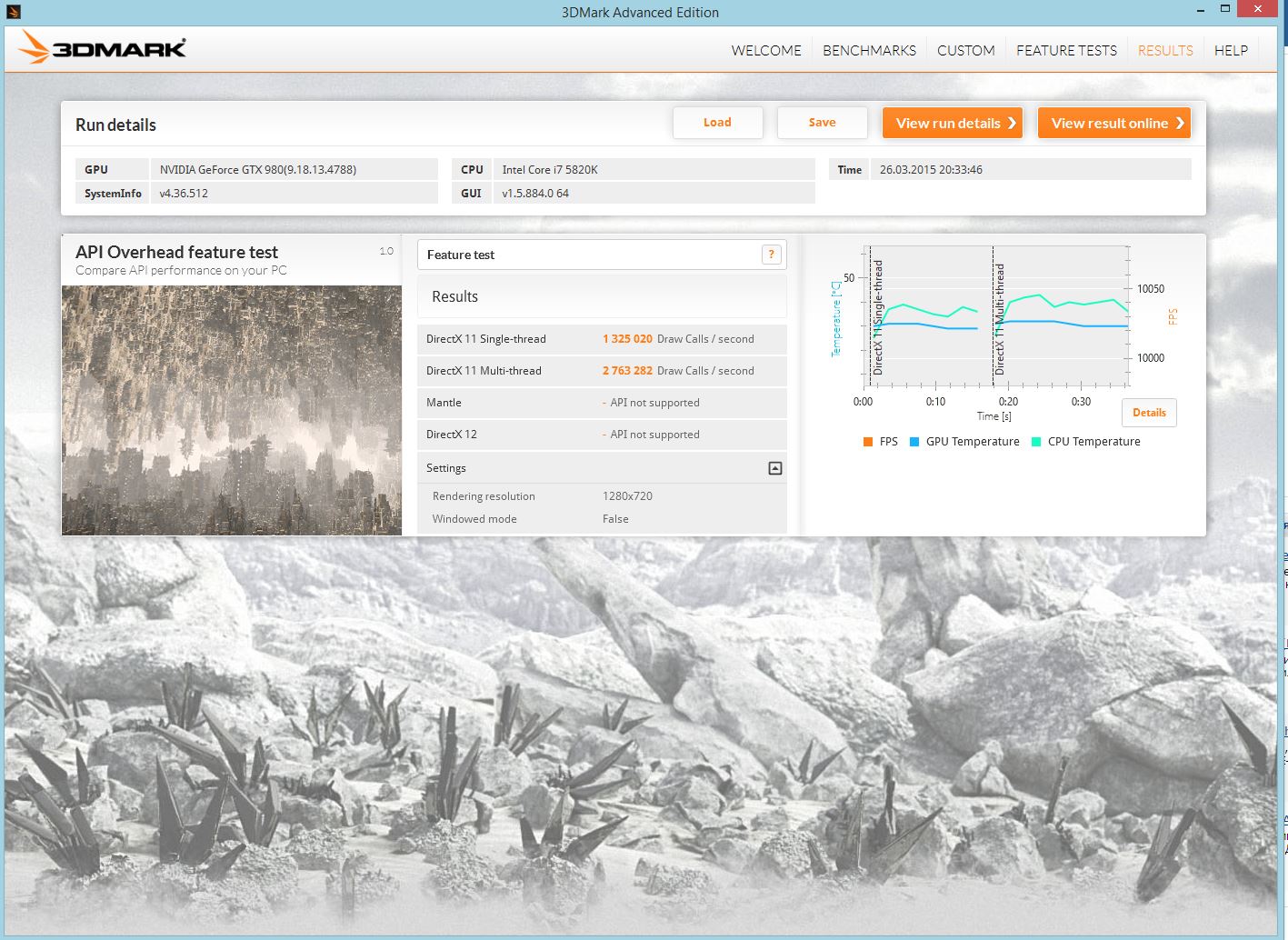
Task: Click the DirectX 11 Single-thread chart marker
Action: [x=877, y=317]
